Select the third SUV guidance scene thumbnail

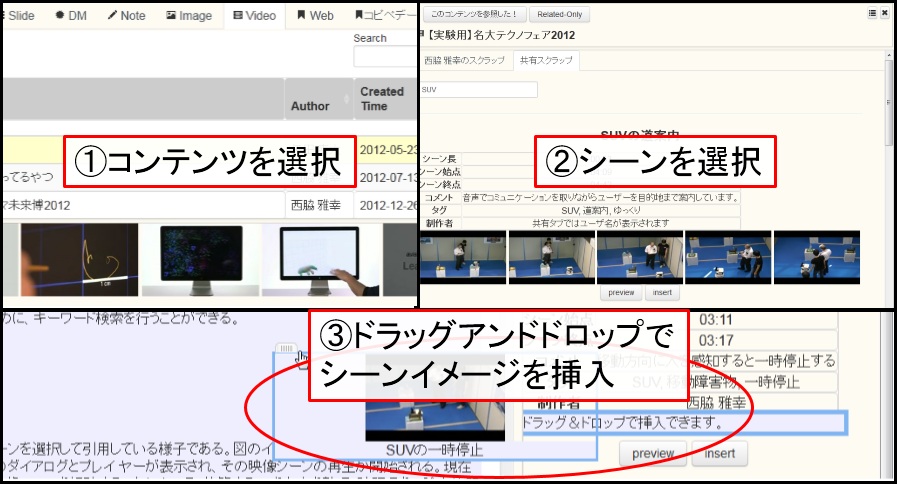(640, 257)
